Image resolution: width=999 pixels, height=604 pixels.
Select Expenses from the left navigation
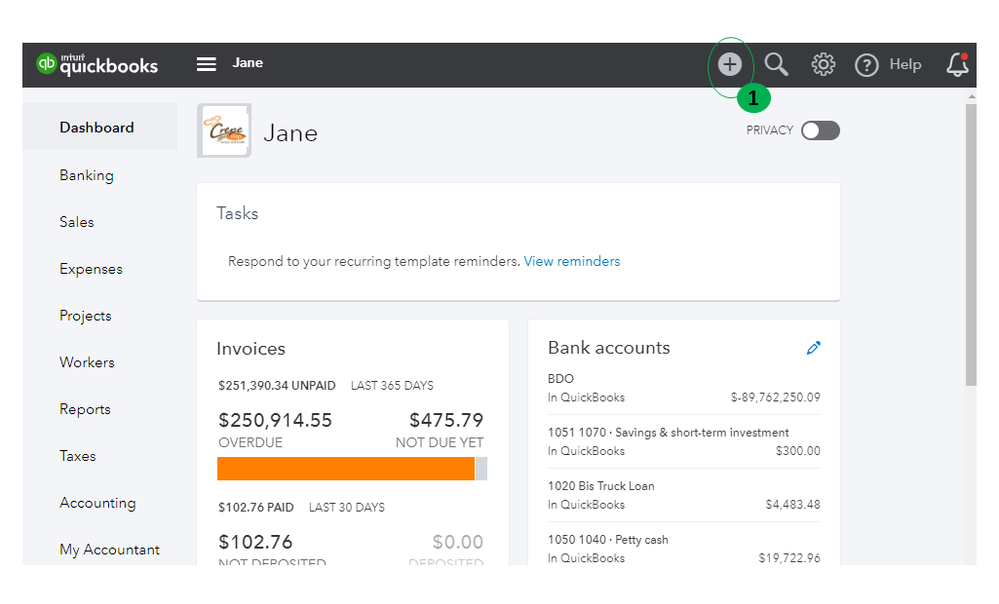[x=91, y=269]
